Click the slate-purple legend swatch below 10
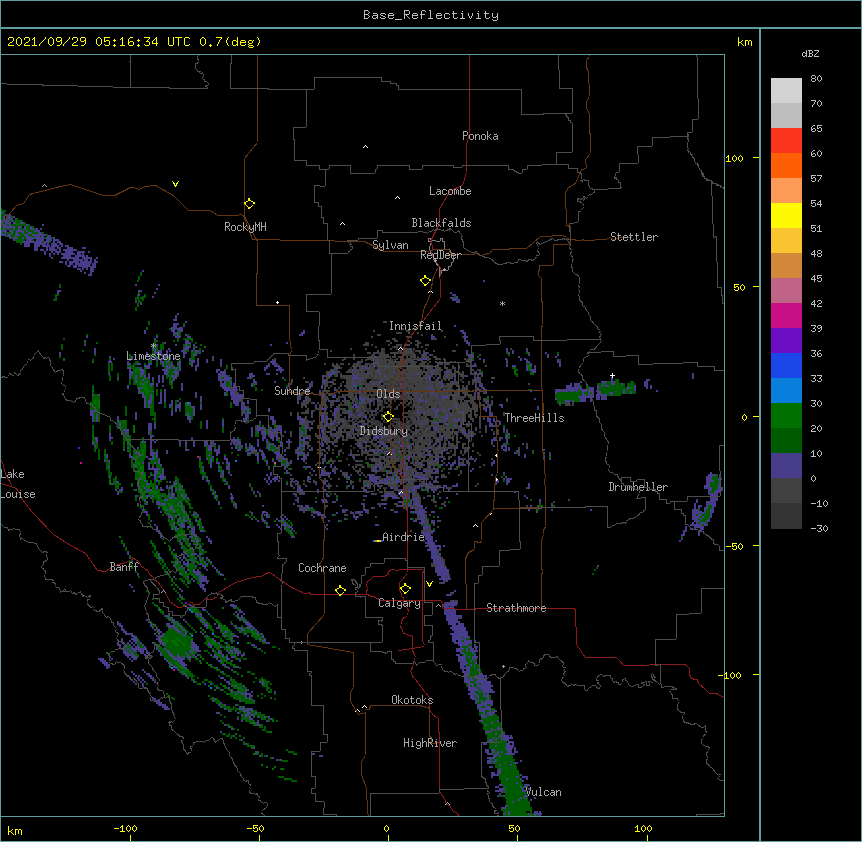 [786, 466]
